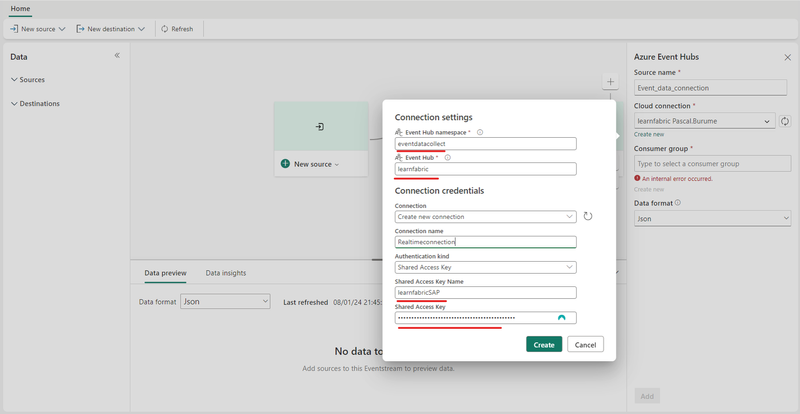The width and height of the screenshot is (800, 414).
Task: Refresh cloud connections icon
Action: (785, 121)
